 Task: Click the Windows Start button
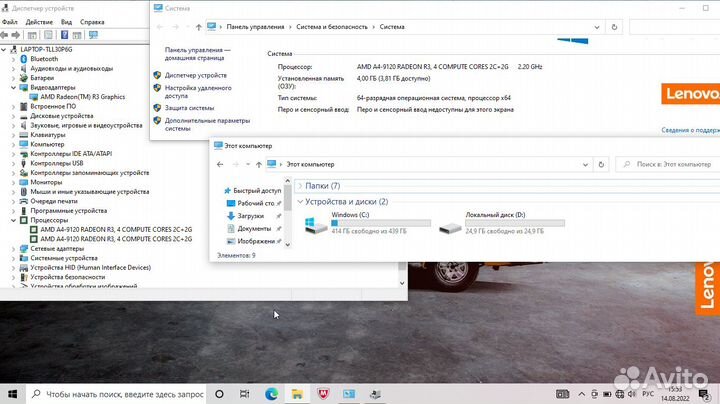tap(12, 394)
